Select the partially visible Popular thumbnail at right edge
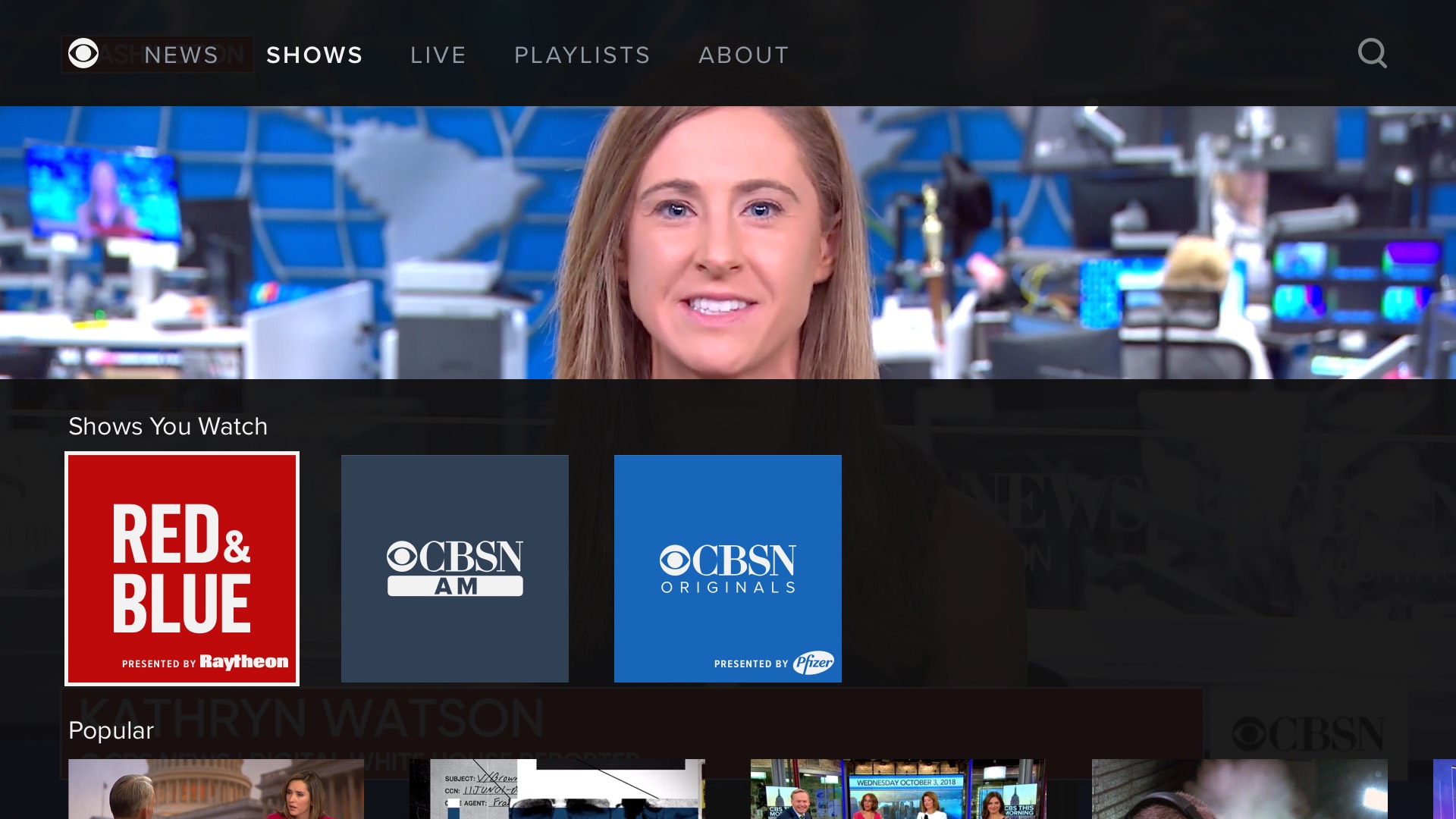Image resolution: width=1456 pixels, height=819 pixels. click(1445, 790)
